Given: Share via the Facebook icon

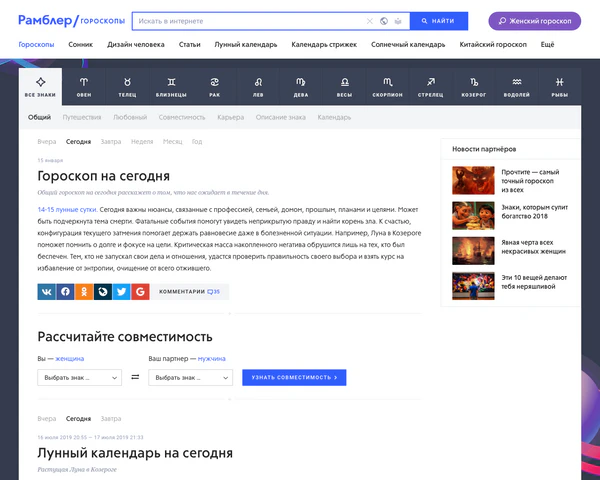Looking at the screenshot, I should tap(66, 292).
